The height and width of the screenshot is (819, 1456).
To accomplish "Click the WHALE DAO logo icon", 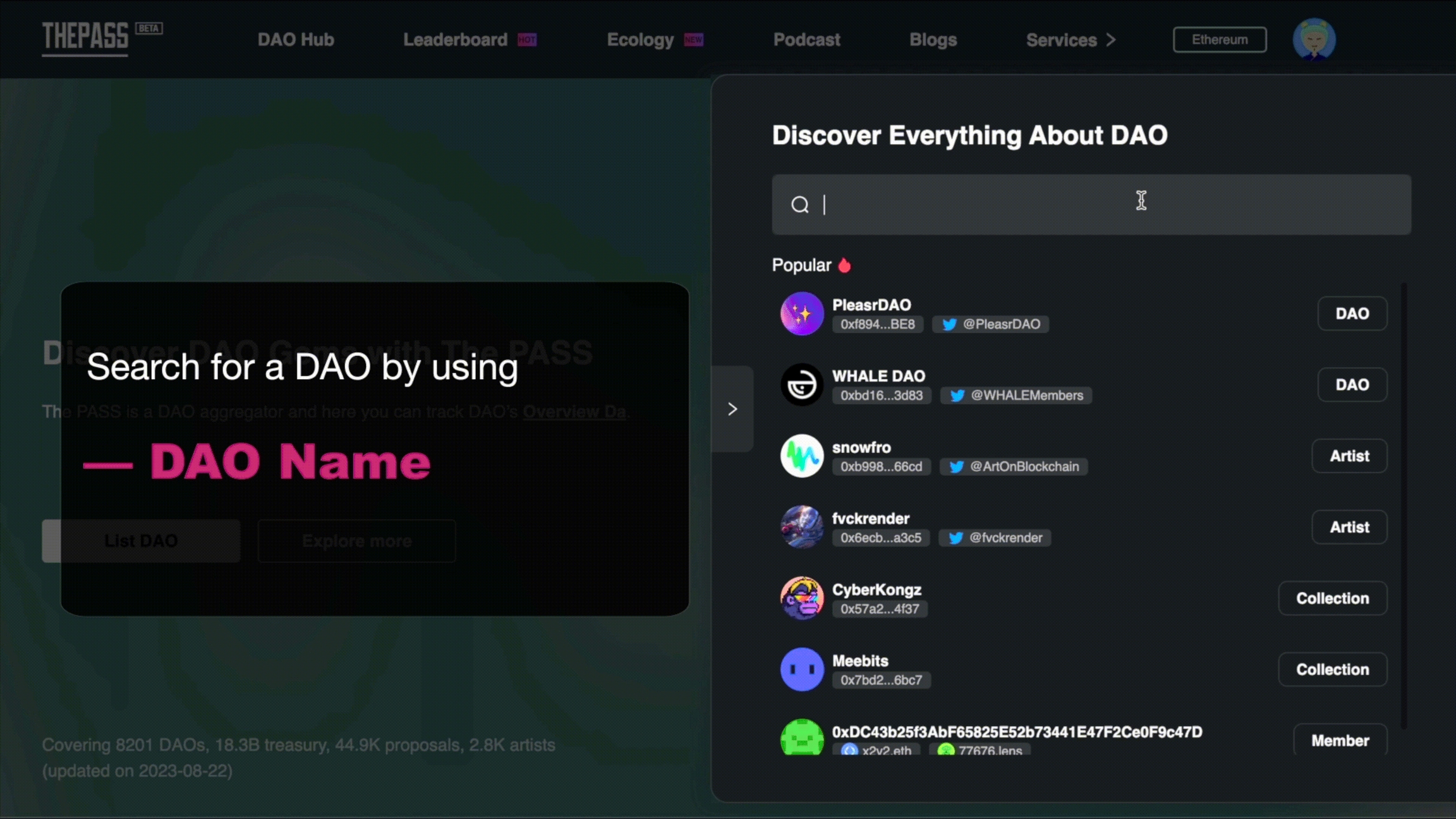I will (801, 385).
